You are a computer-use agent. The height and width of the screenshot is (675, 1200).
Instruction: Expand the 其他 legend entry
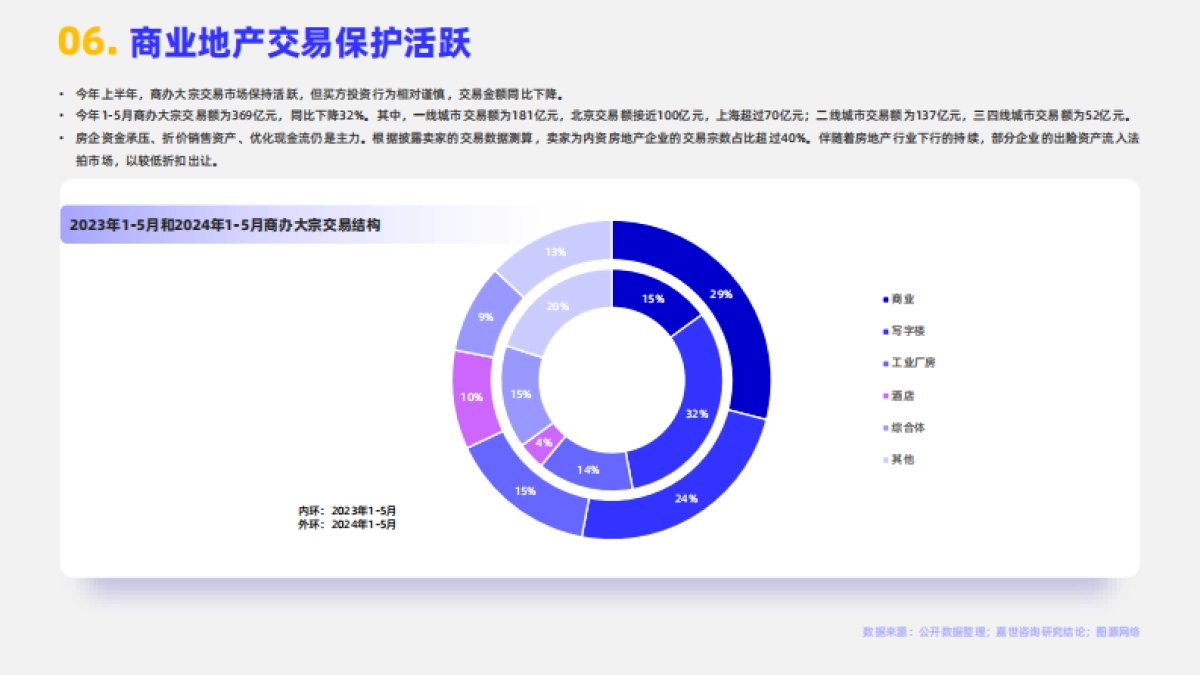point(898,460)
